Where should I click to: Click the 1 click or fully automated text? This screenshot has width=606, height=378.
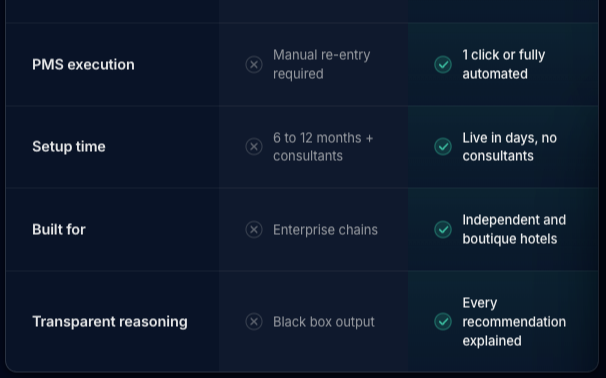point(504,64)
